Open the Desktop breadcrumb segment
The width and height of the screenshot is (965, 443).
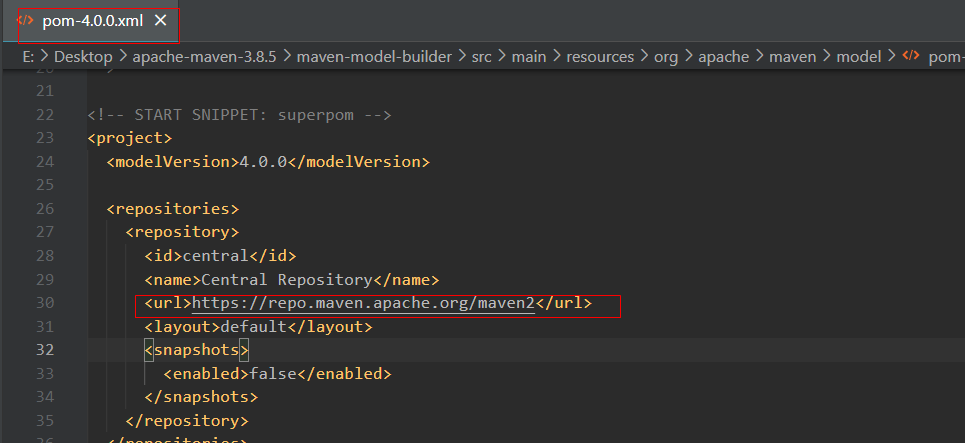coord(83,57)
